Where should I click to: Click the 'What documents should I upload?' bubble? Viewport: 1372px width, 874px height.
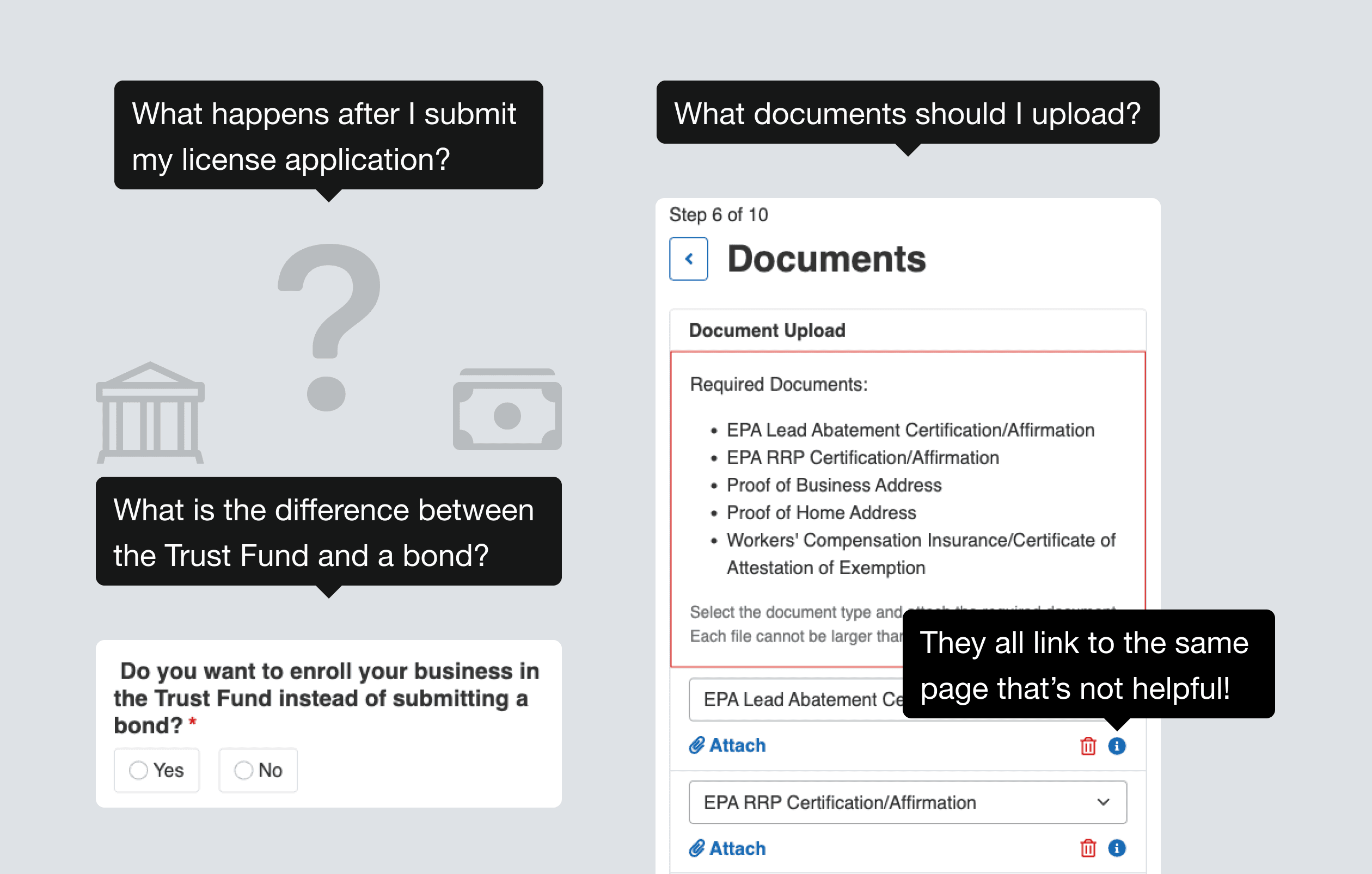907,113
